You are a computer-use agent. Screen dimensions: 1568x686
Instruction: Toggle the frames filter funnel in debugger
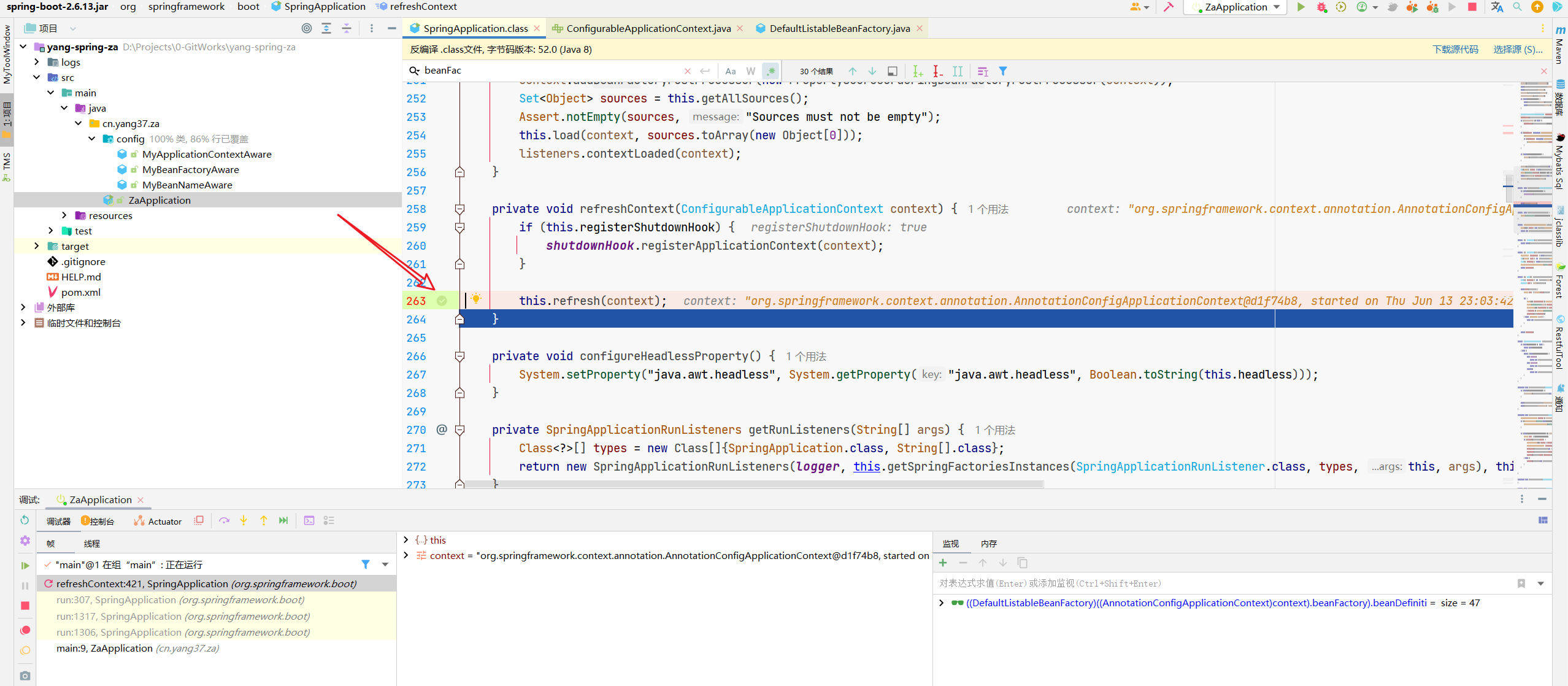tap(366, 565)
